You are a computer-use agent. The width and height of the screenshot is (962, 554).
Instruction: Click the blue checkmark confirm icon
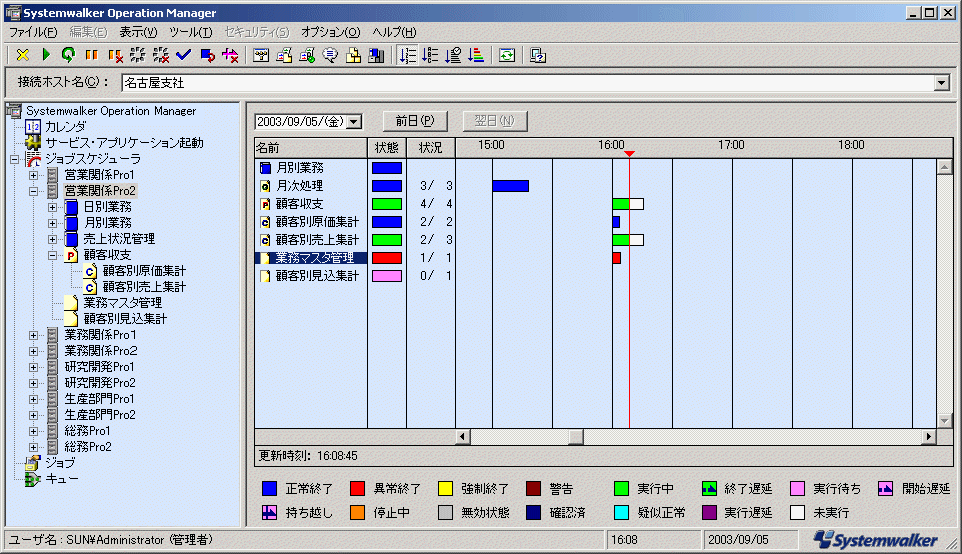[x=183, y=55]
